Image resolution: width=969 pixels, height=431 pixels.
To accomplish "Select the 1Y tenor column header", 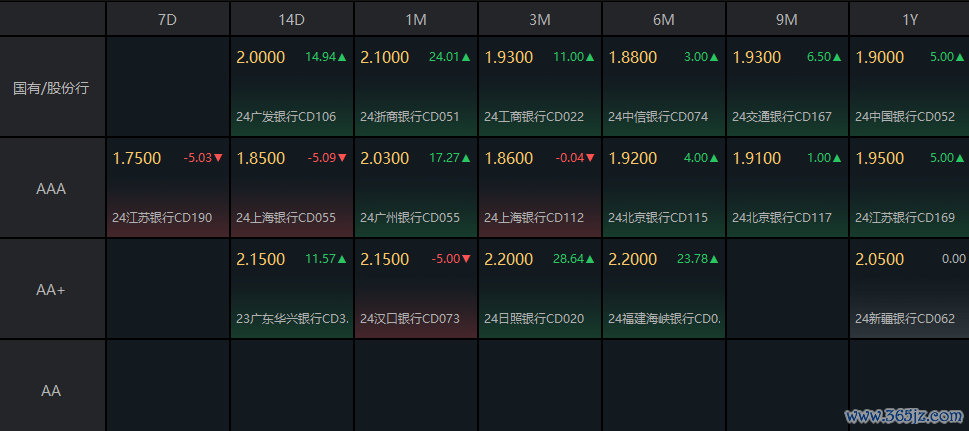I will point(910,19).
